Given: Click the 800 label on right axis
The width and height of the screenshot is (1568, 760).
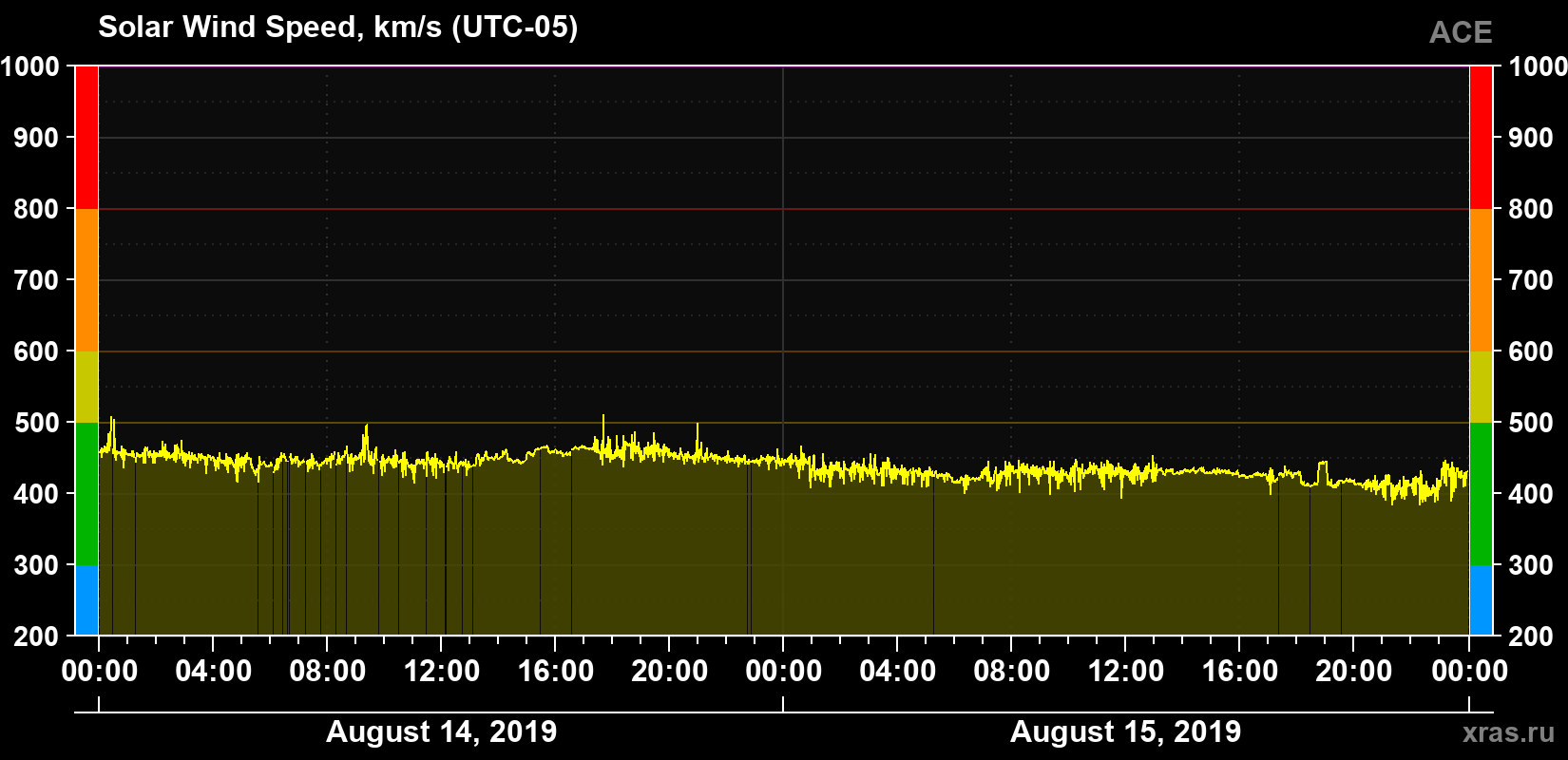Looking at the screenshot, I should (x=1532, y=209).
